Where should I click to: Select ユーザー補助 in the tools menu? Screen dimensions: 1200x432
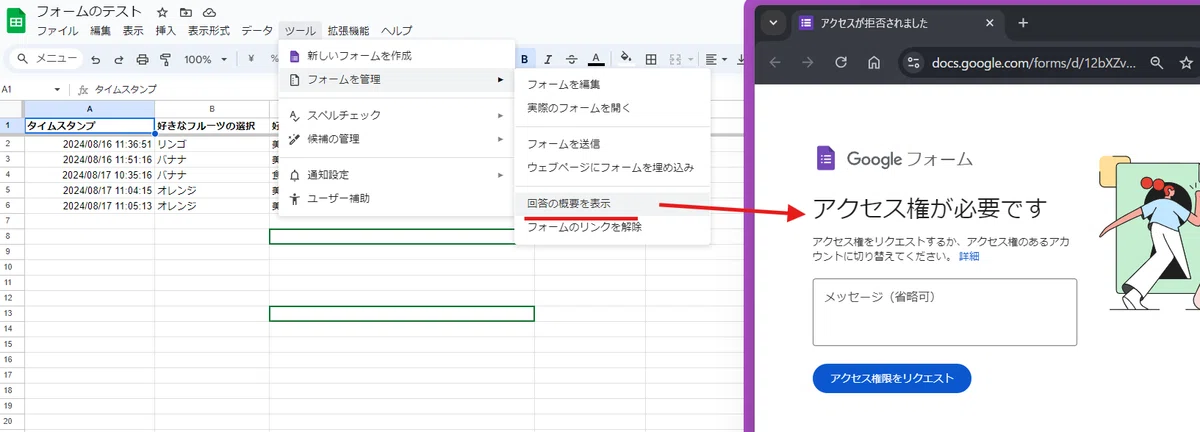(x=397, y=198)
